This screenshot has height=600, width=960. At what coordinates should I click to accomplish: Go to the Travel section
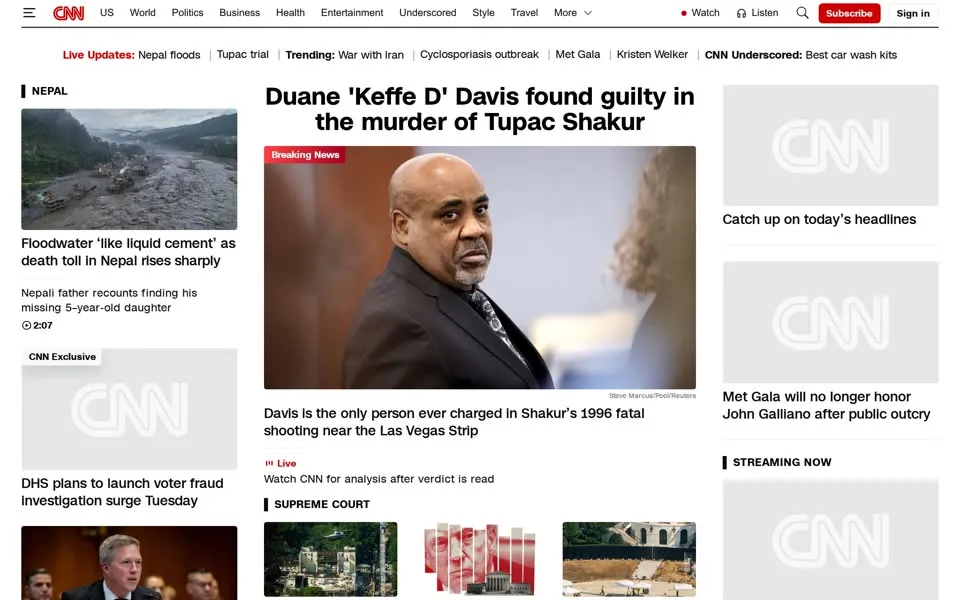click(524, 13)
